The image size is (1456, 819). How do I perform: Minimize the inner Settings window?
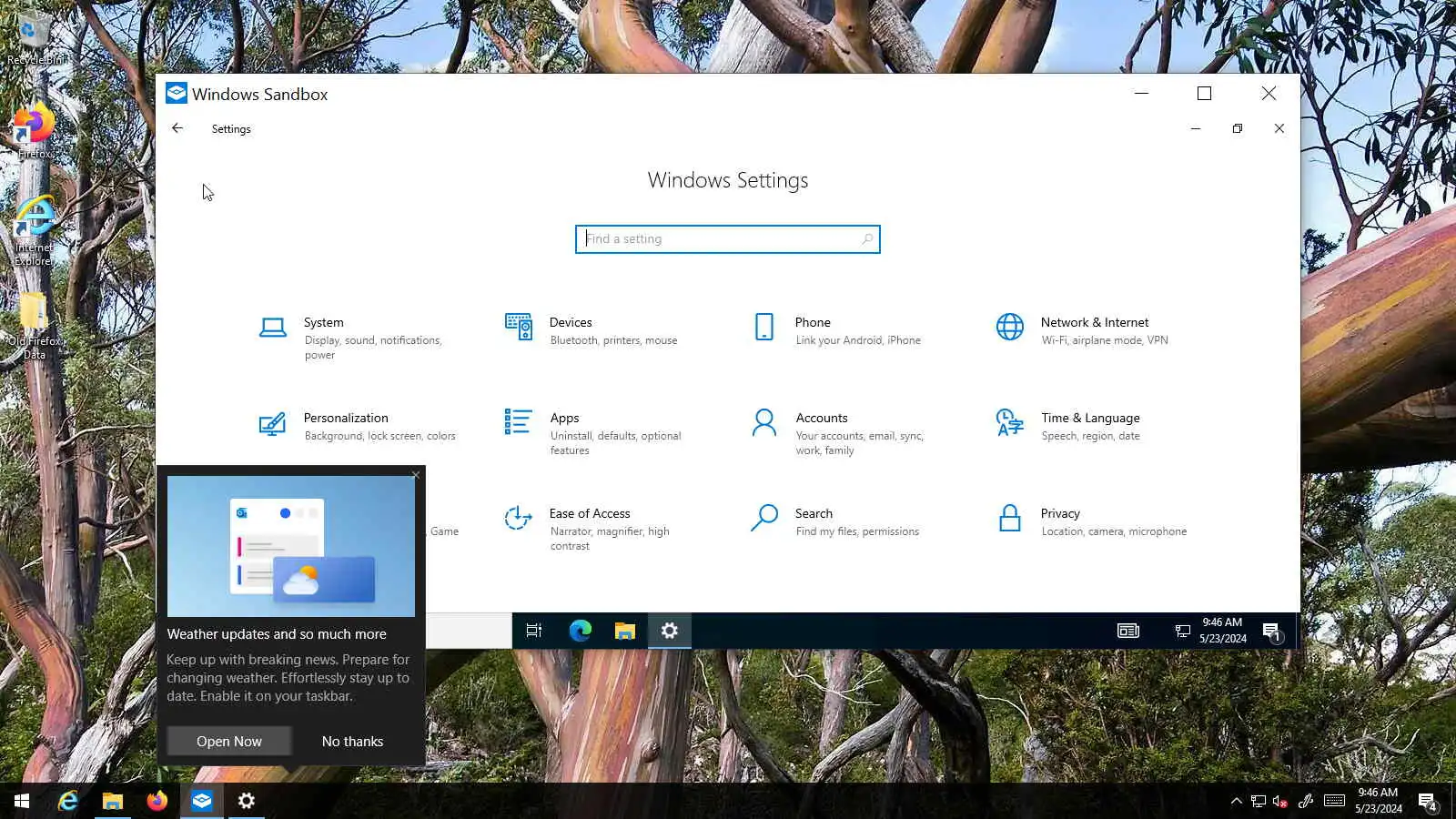[1196, 128]
